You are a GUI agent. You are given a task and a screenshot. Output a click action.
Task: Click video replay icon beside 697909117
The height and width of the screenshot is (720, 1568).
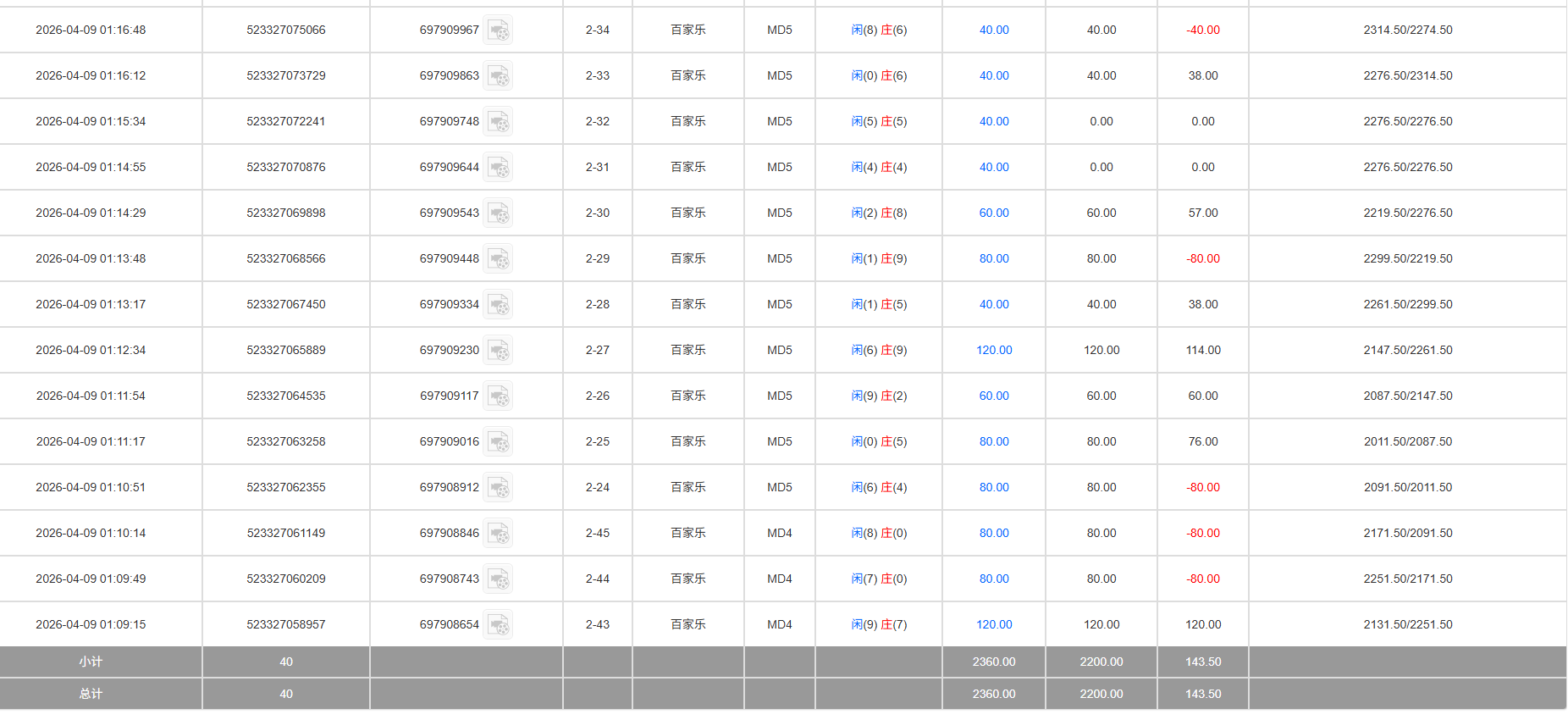point(498,396)
